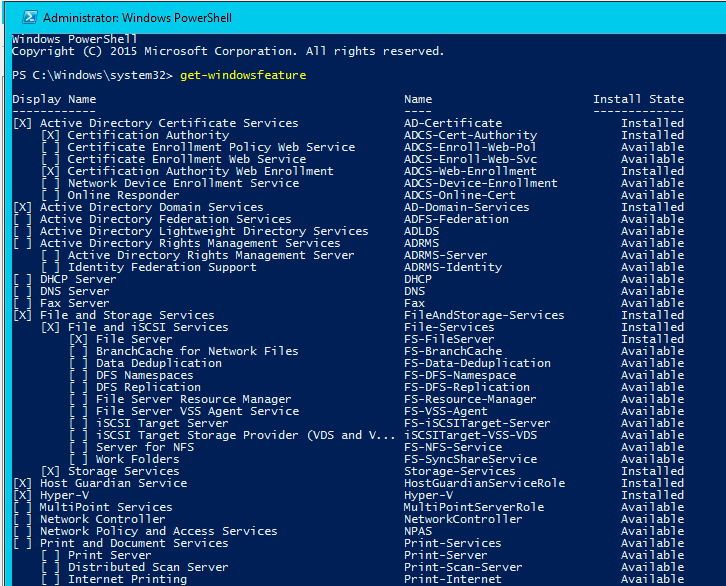
Task: Click the 'FS-Data-Deduplication' feature name
Action: click(x=477, y=363)
